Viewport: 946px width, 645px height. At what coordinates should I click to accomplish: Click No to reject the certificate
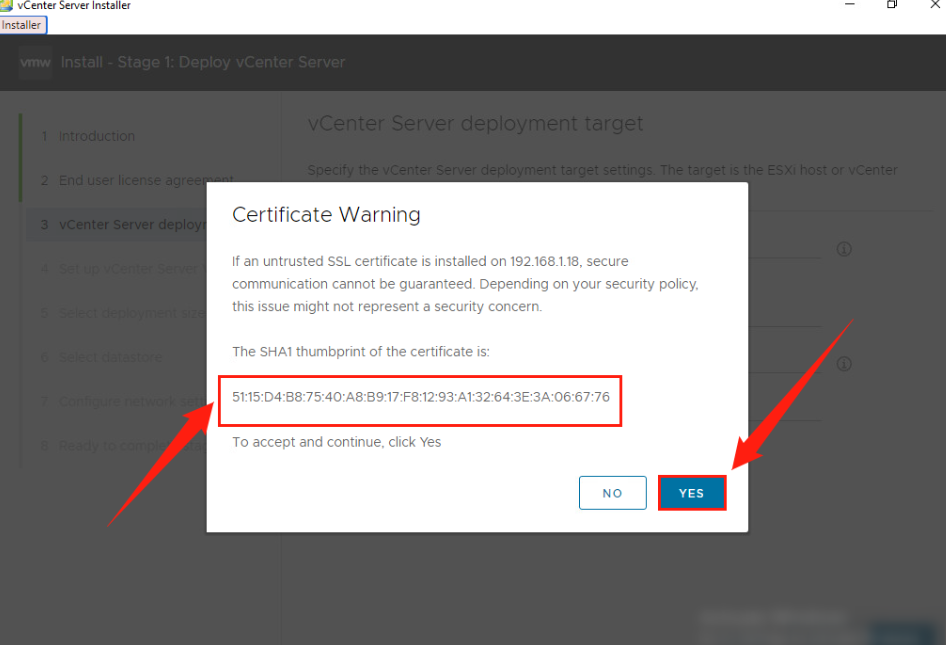coord(612,492)
